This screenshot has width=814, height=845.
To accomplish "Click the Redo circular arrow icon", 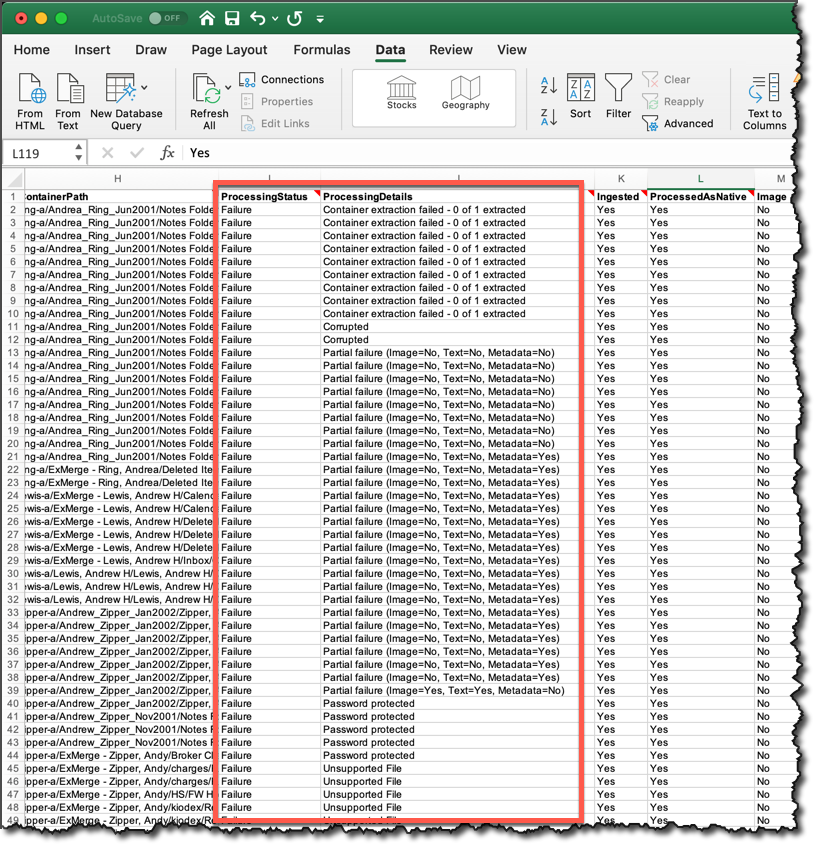I will tap(295, 18).
